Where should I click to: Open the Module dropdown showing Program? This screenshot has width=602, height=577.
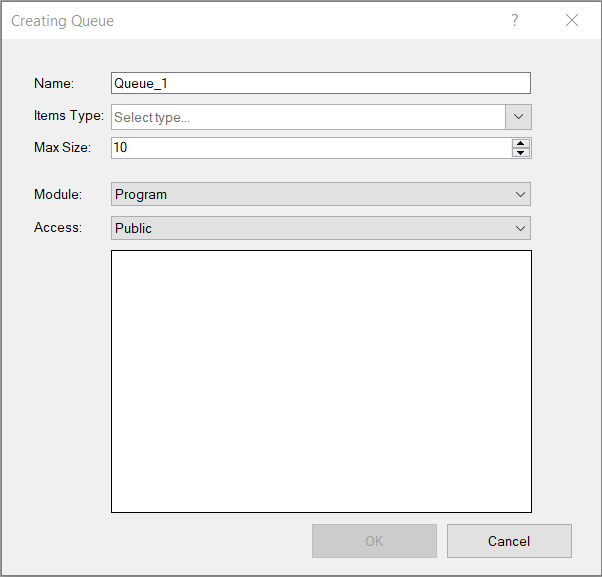(310, 194)
